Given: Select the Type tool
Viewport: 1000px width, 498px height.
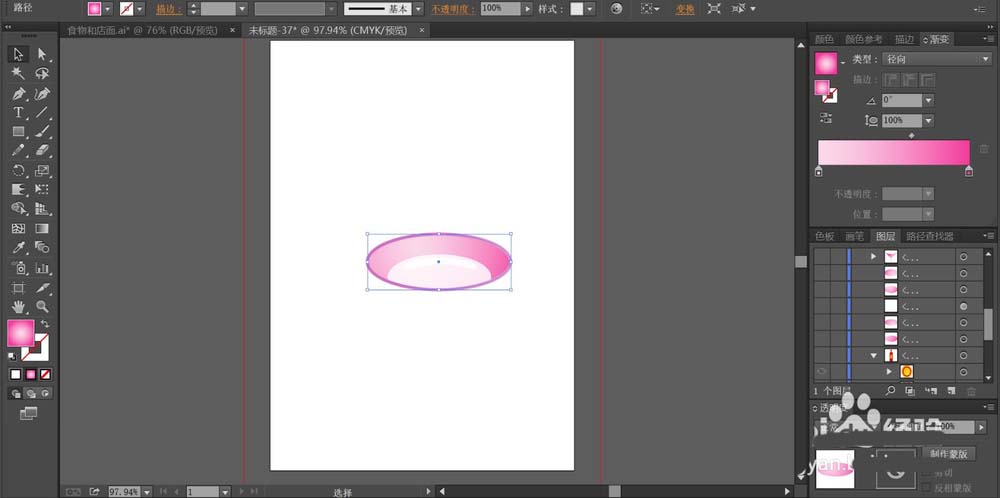Looking at the screenshot, I should [x=18, y=113].
